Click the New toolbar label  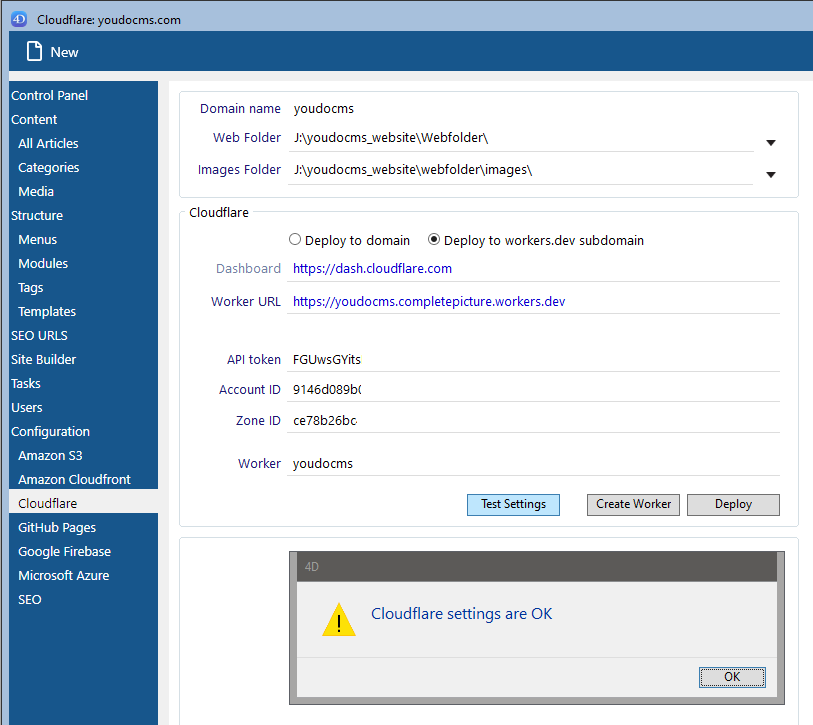[64, 52]
